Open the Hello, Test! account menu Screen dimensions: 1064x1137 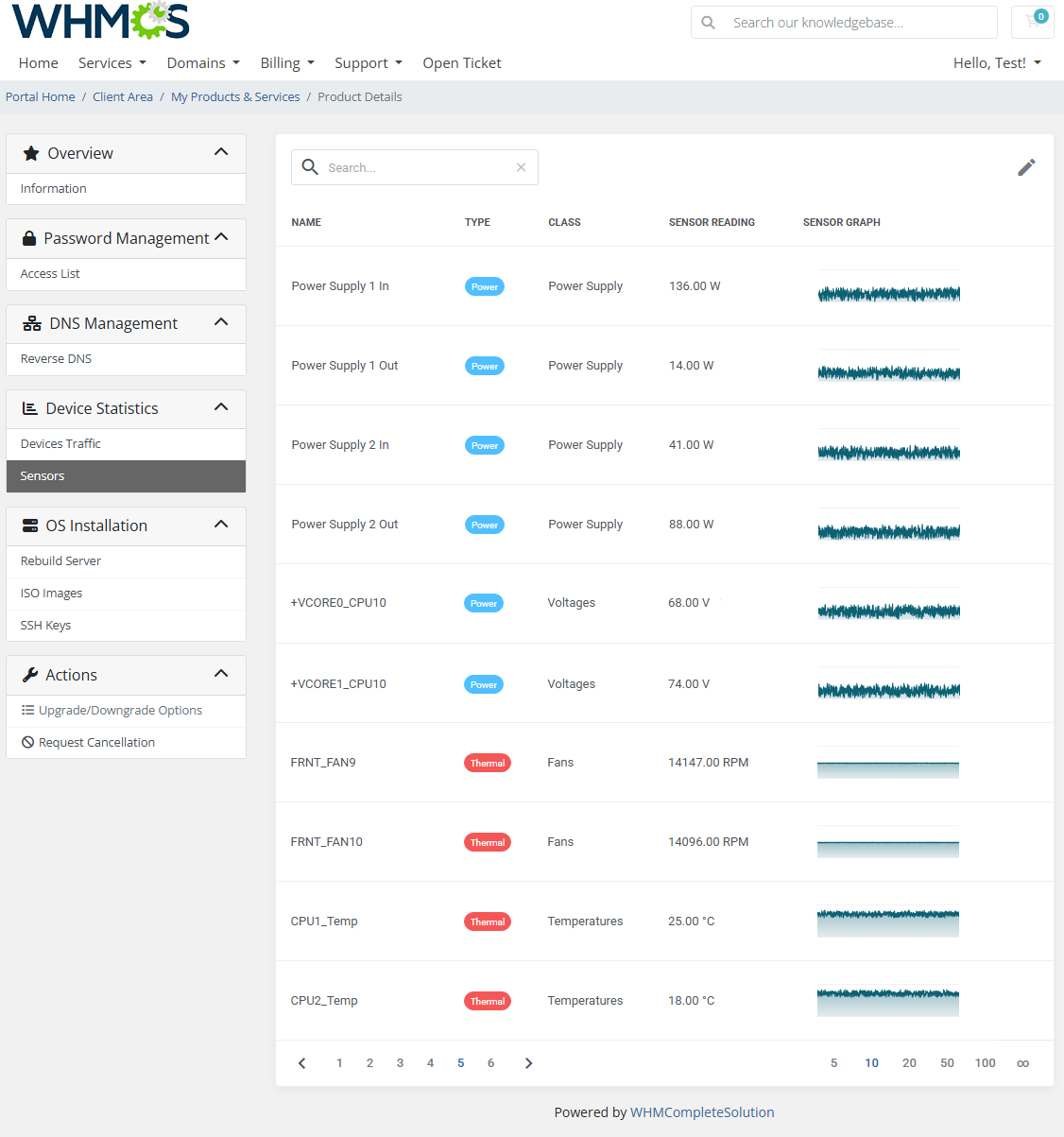[997, 63]
